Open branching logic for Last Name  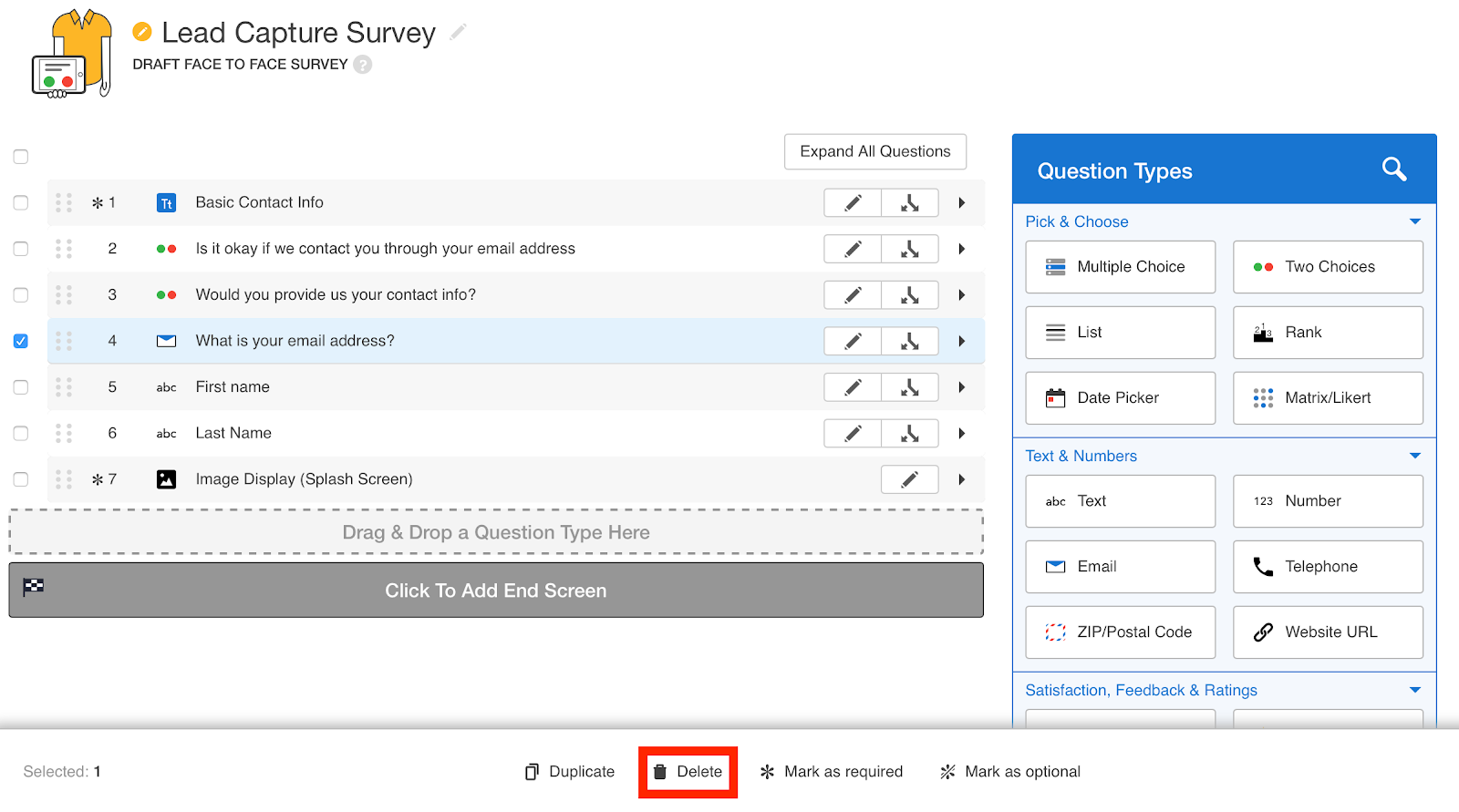pos(910,434)
